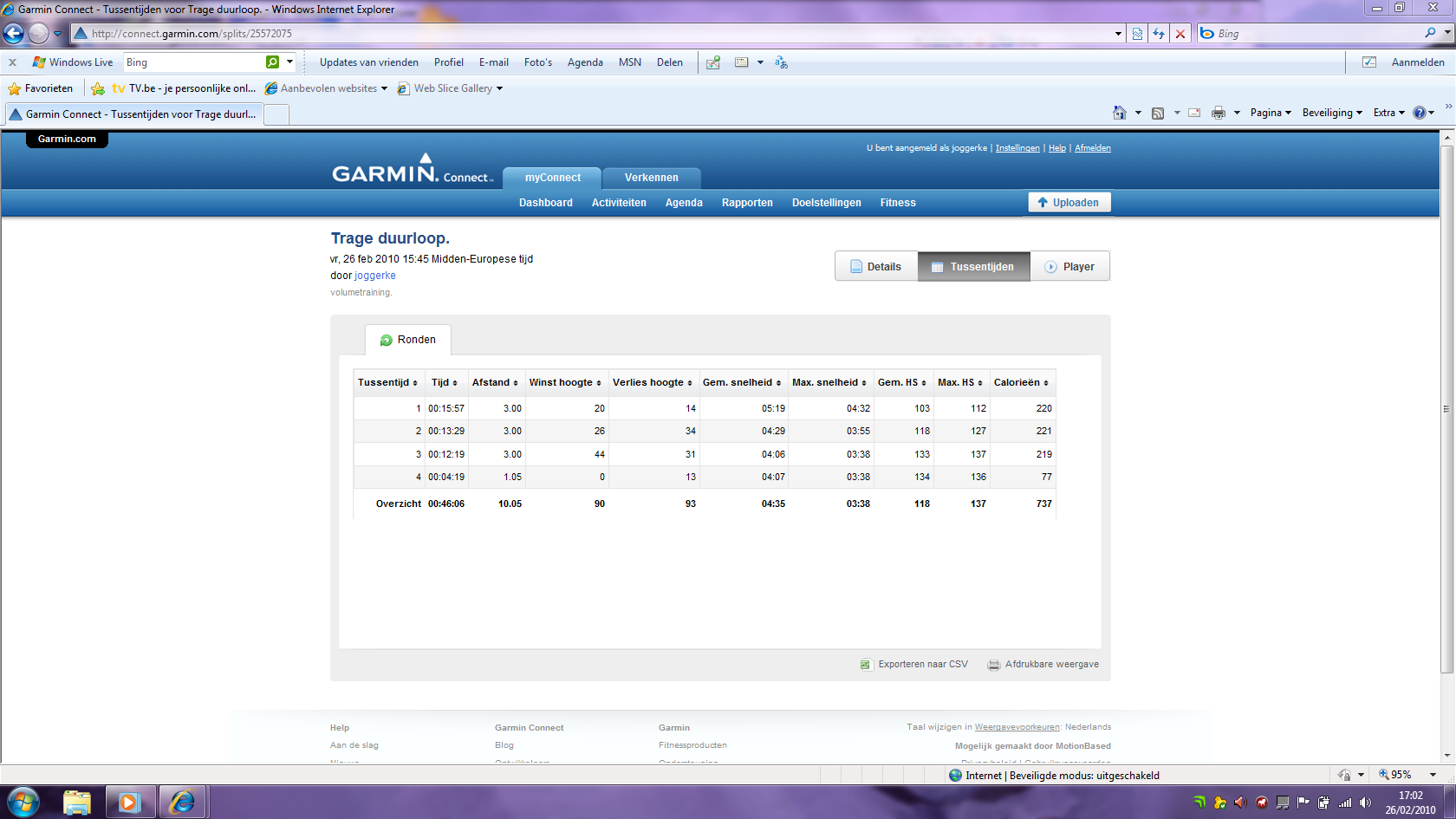The image size is (1456, 819).
Task: Click the network signal tray icon
Action: (1345, 803)
